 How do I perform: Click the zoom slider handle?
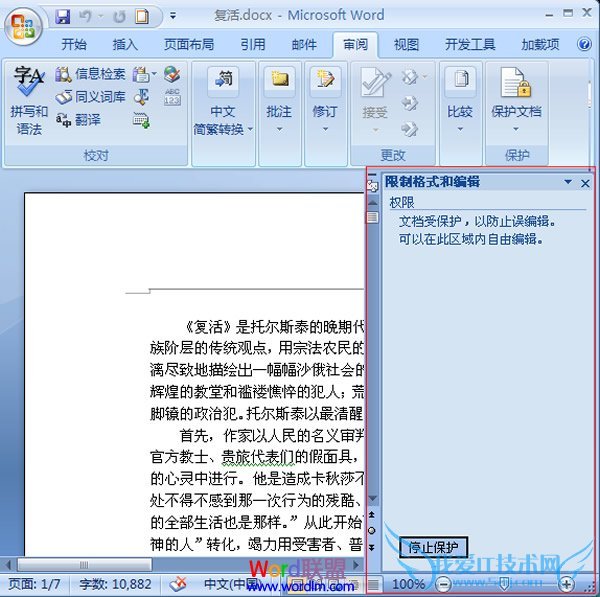505,584
